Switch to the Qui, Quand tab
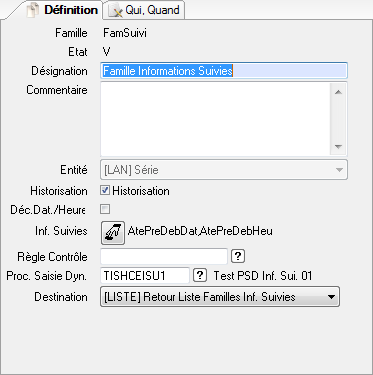This screenshot has width=373, height=375. 143,10
